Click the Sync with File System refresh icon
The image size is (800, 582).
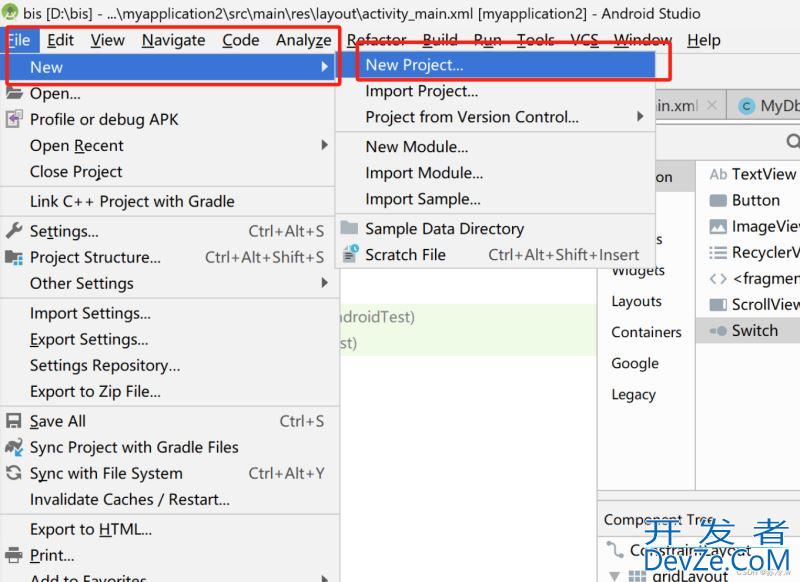click(x=14, y=473)
